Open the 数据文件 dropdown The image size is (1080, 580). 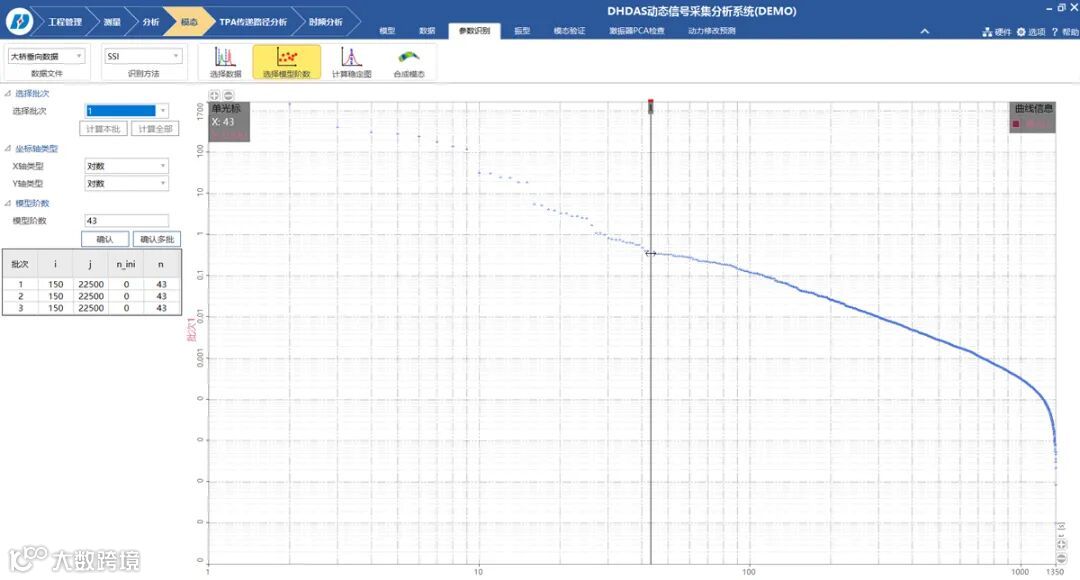pyautogui.click(x=46, y=56)
